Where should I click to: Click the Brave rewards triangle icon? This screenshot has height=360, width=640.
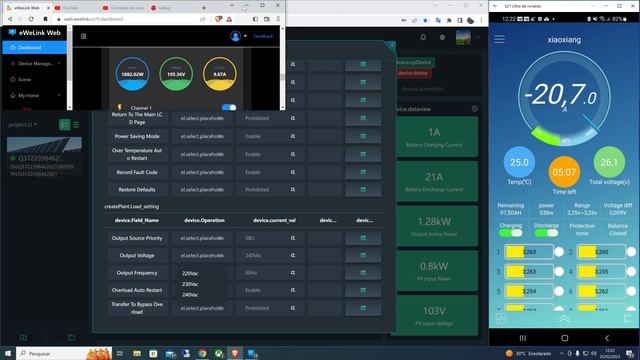(x=229, y=19)
